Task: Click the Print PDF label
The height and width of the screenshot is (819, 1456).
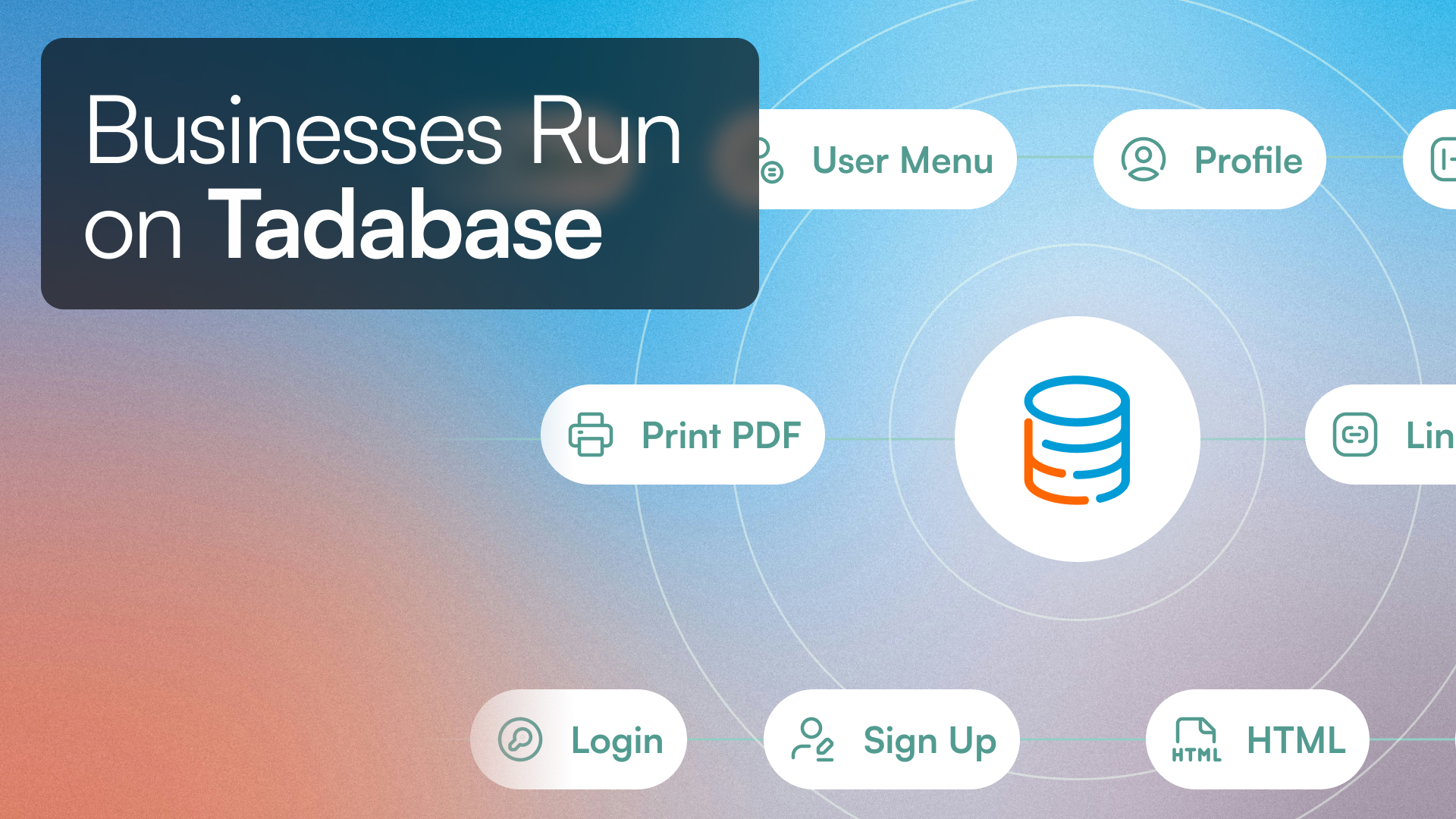Action: point(721,435)
